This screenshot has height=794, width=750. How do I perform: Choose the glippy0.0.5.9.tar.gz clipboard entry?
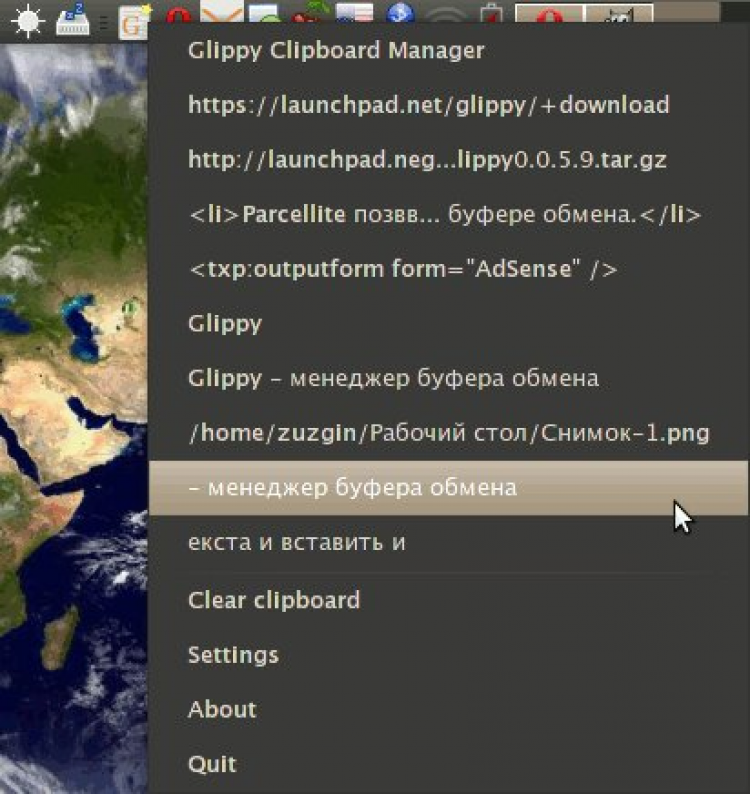tap(427, 159)
